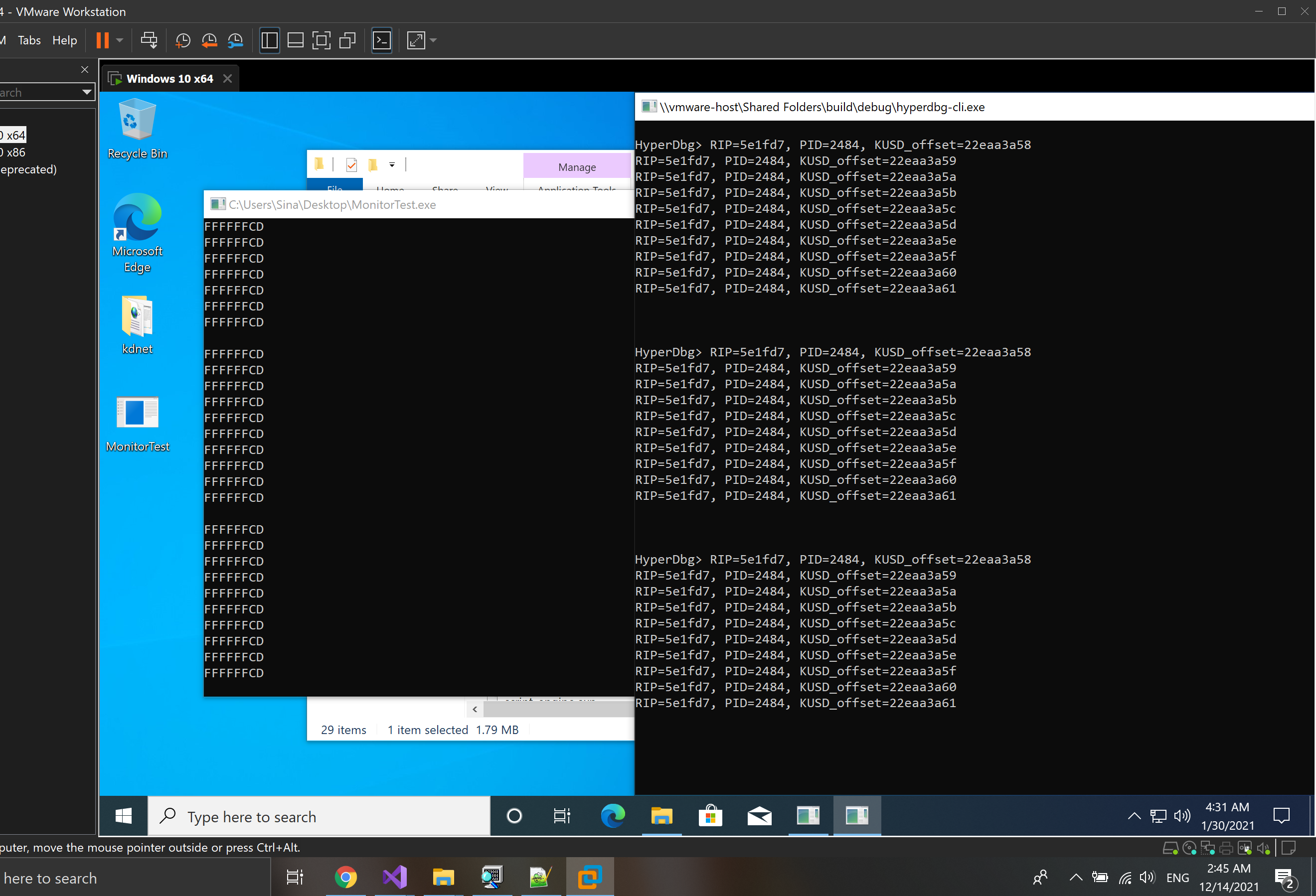
Task: Select the Manage ribbon tab in Explorer
Action: click(x=576, y=167)
